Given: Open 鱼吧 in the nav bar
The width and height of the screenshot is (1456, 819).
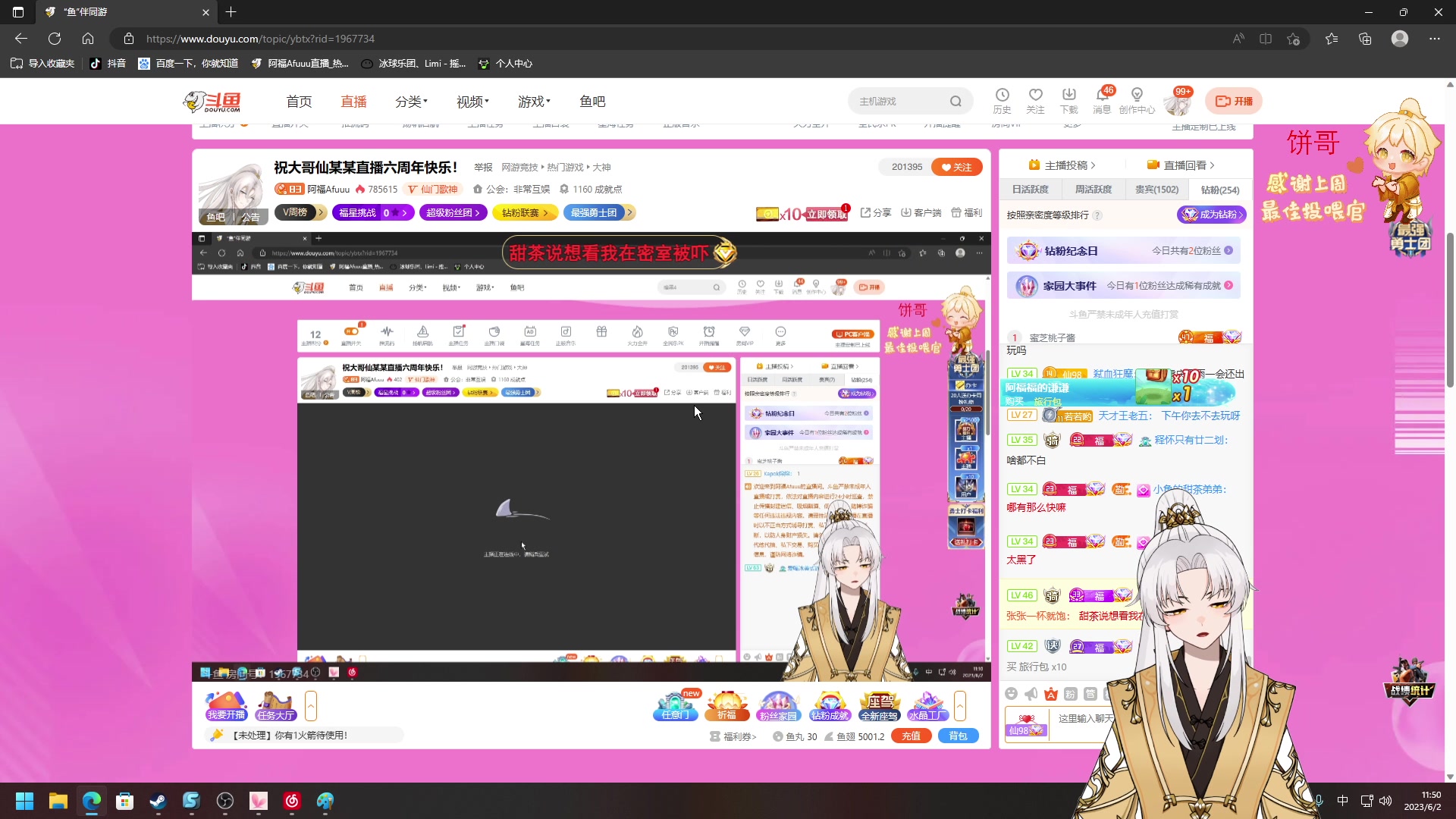Looking at the screenshot, I should point(592,102).
